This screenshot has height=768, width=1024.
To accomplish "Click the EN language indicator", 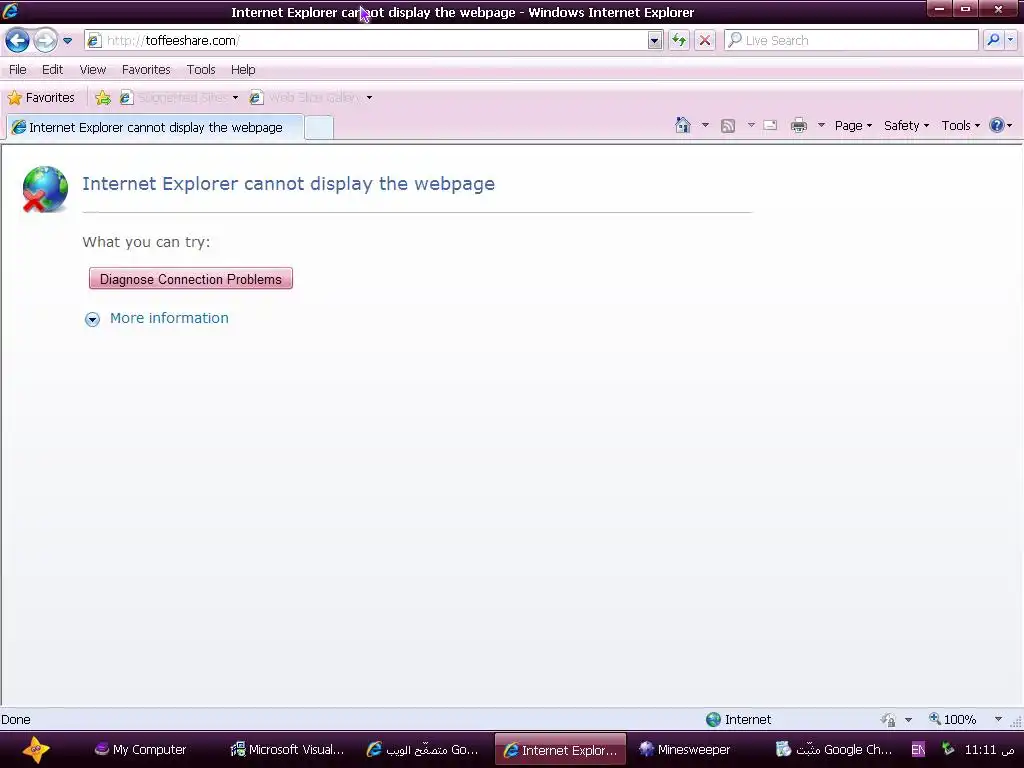I will [918, 750].
